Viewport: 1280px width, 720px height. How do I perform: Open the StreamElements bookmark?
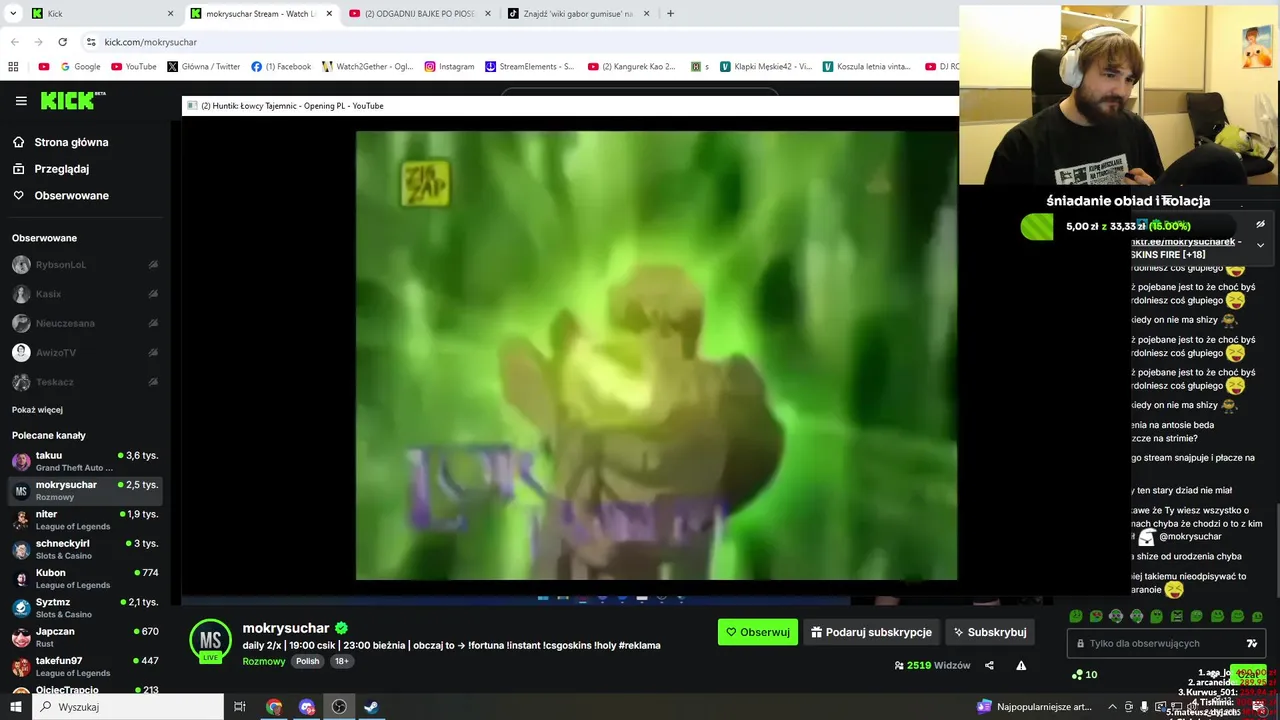pyautogui.click(x=530, y=67)
